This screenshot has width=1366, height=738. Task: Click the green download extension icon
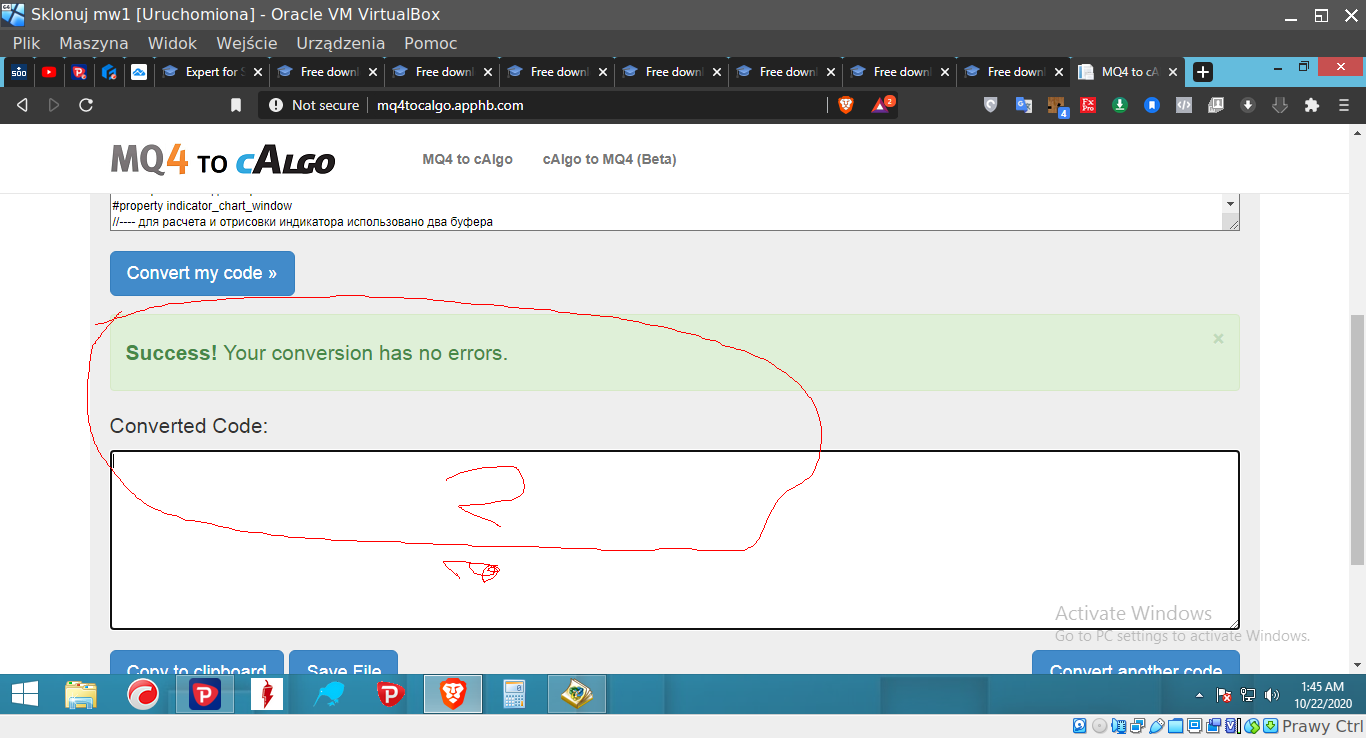click(1120, 105)
